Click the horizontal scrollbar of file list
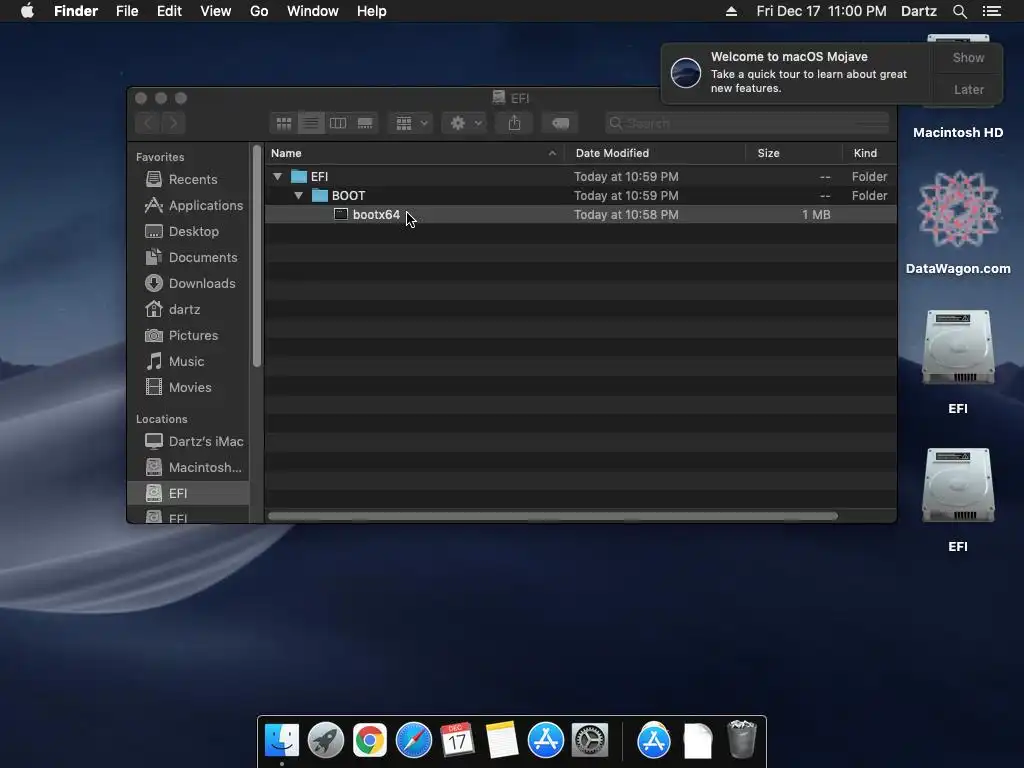Viewport: 1024px width, 768px height. point(553,516)
